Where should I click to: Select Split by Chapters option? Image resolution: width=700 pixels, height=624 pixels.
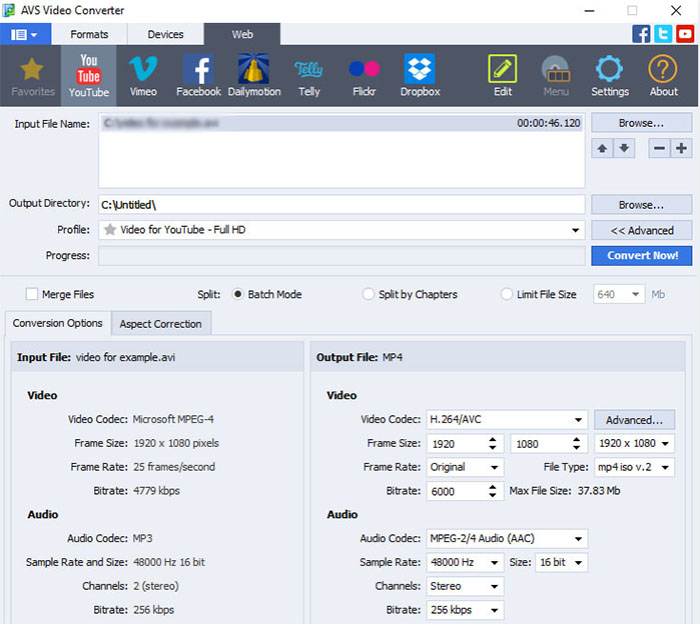(x=368, y=294)
